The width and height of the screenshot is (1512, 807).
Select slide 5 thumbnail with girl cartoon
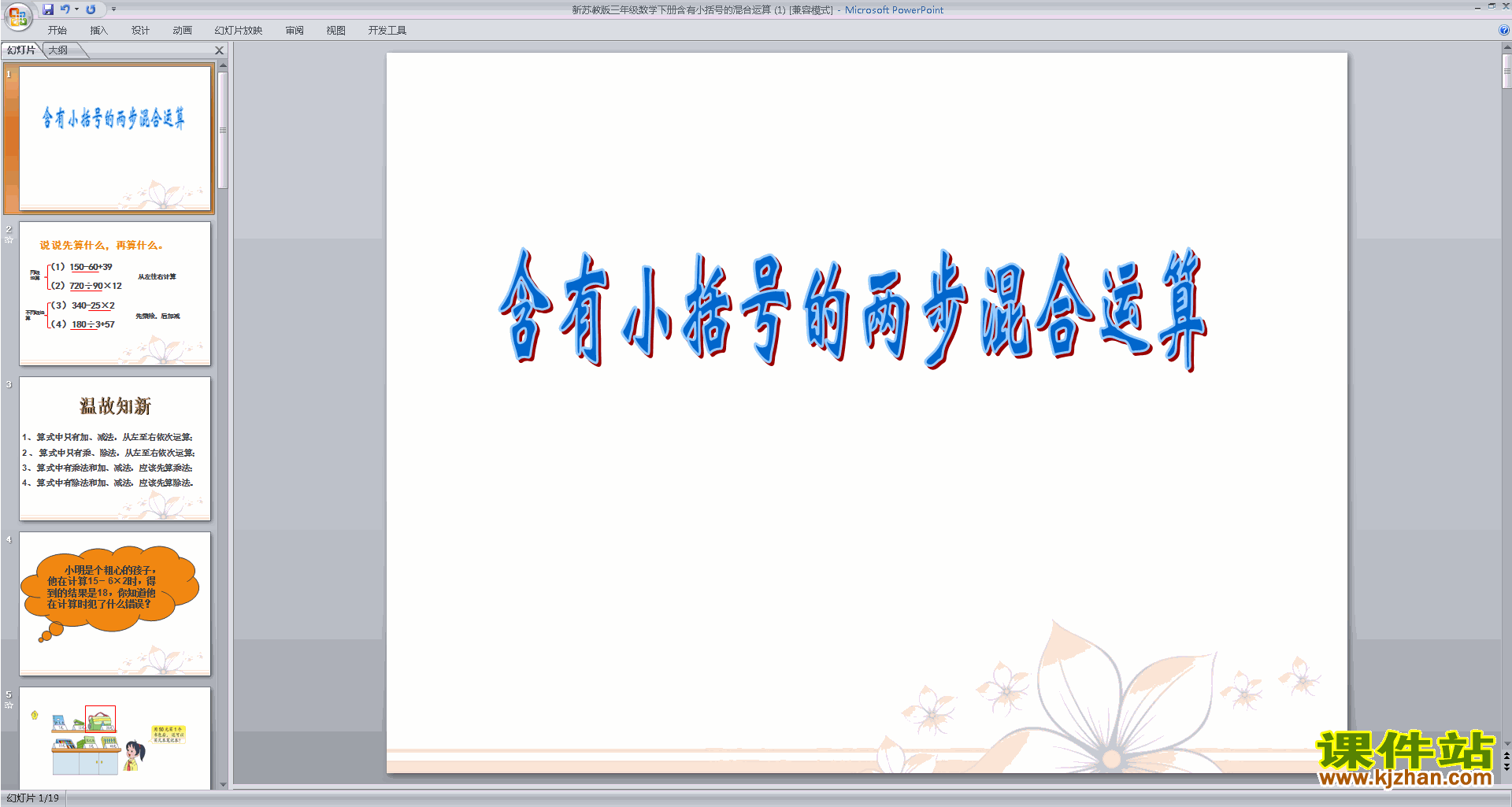[115, 738]
